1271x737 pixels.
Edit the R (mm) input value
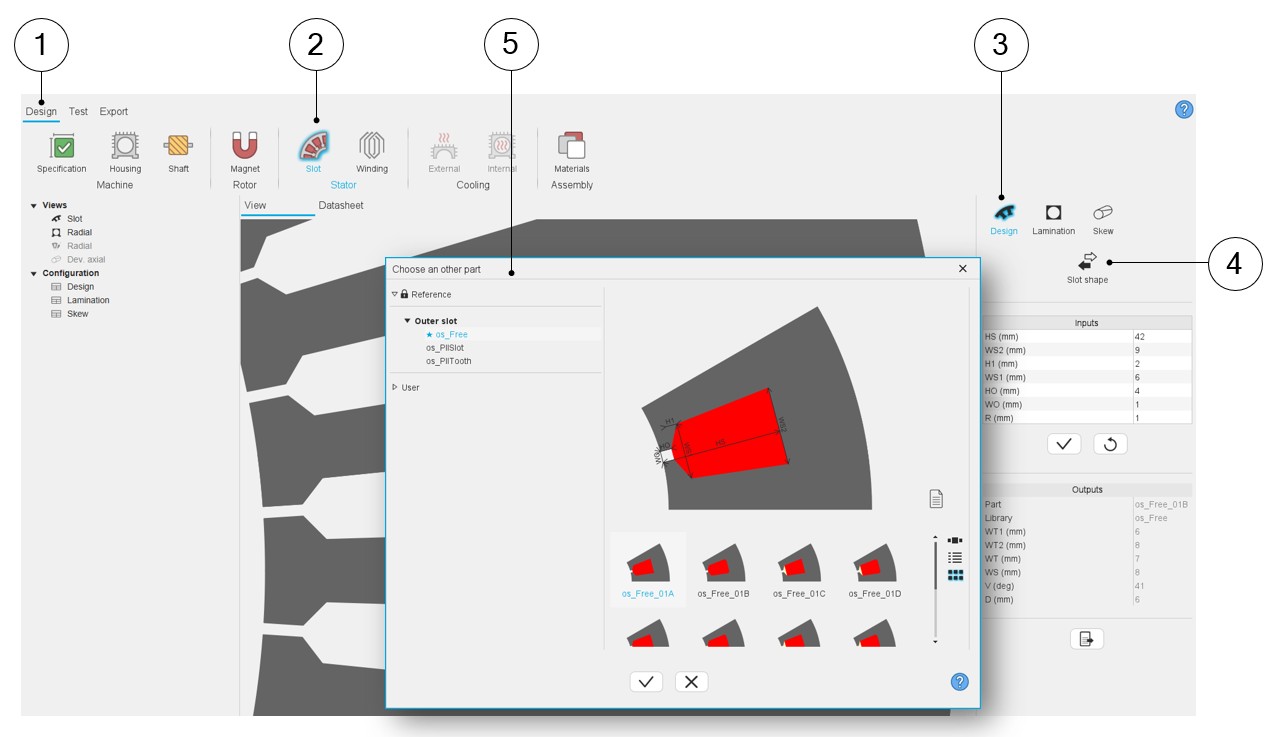(x=1161, y=418)
